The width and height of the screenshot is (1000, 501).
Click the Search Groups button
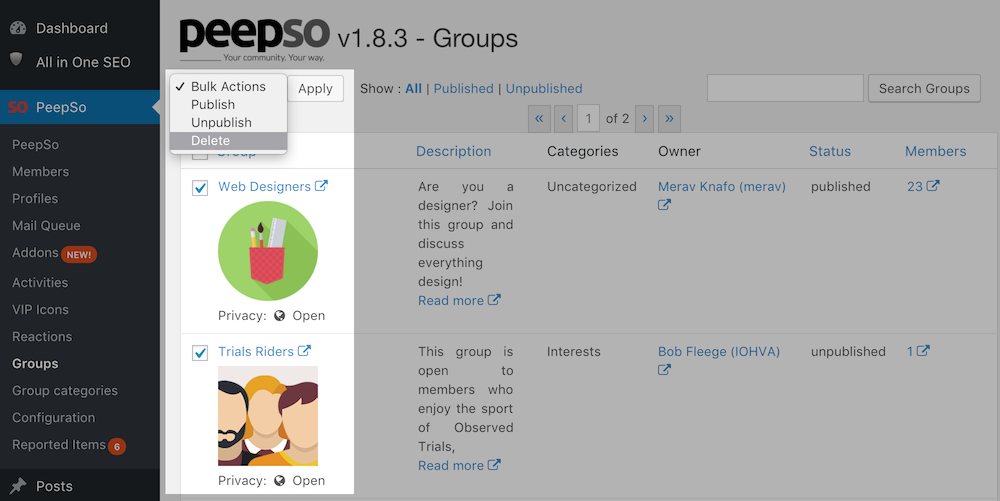[924, 89]
